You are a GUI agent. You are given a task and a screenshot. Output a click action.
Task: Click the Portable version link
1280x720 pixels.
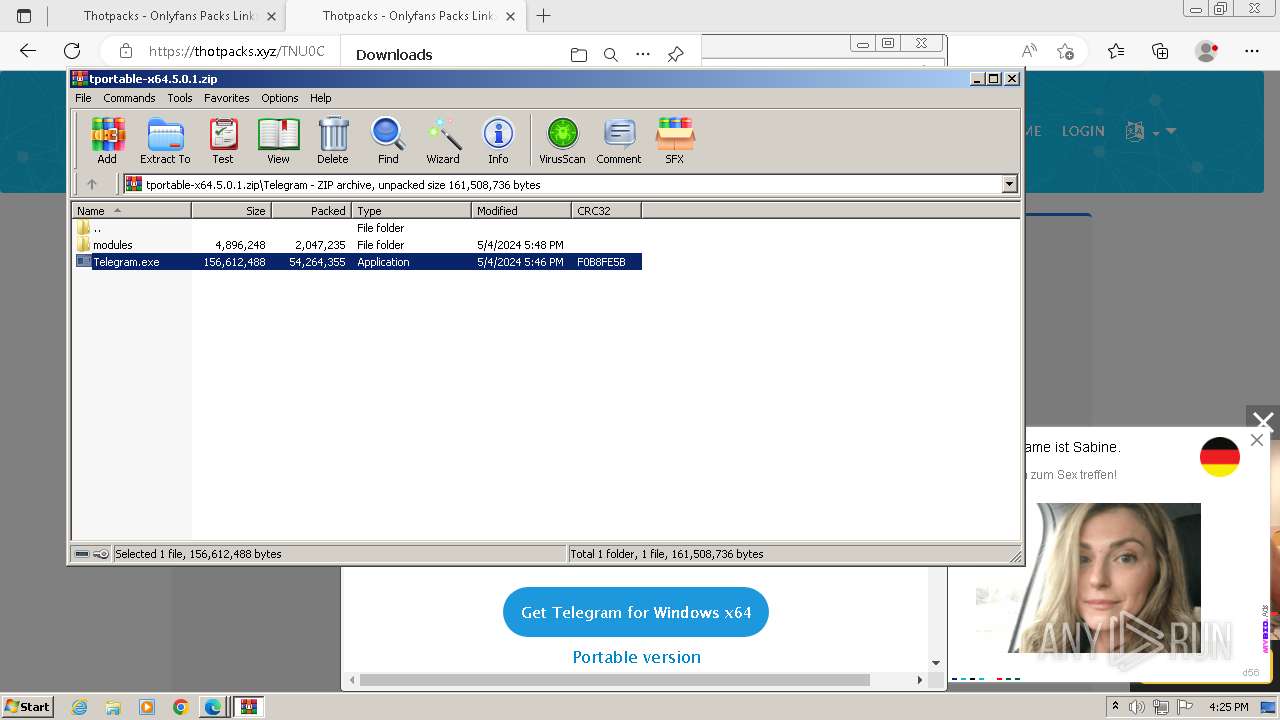636,657
